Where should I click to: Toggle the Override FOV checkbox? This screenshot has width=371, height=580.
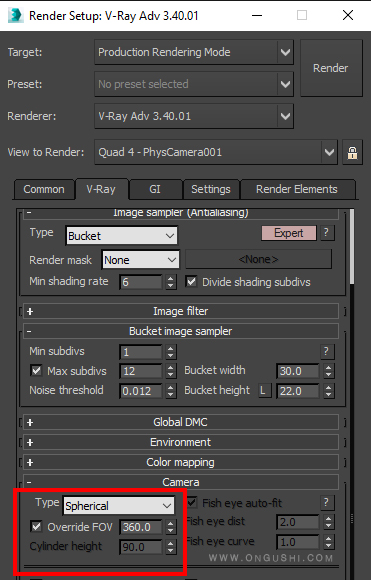click(x=36, y=527)
